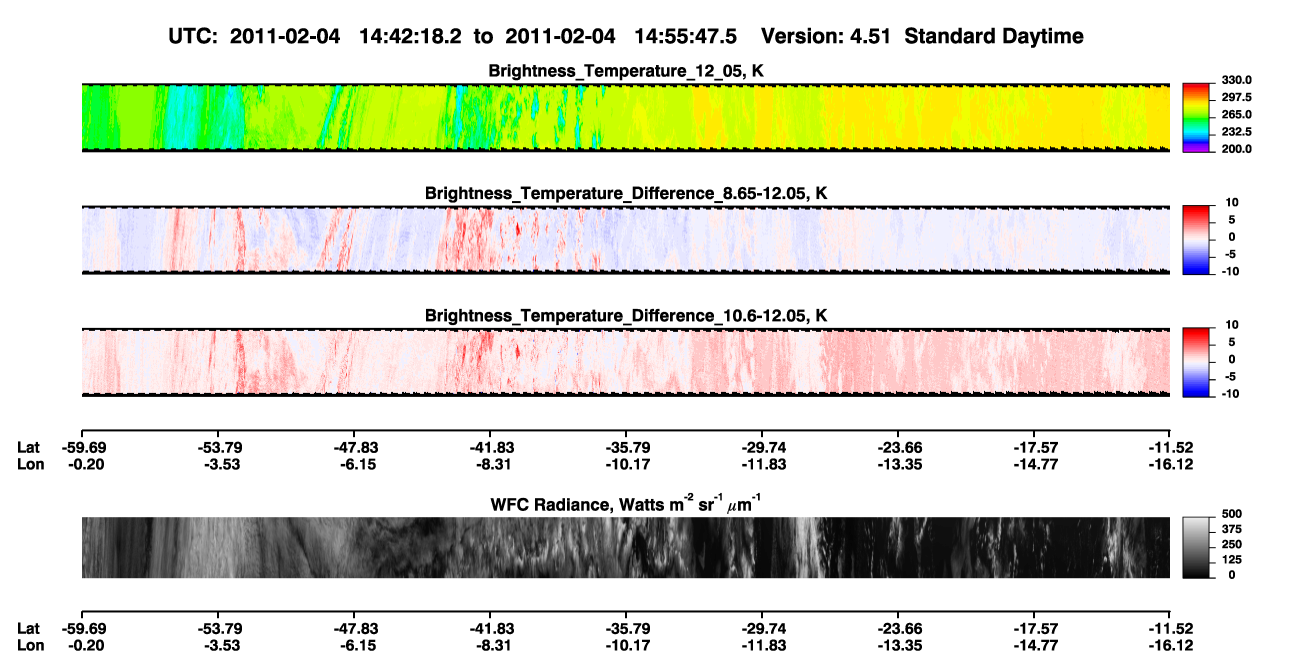The image size is (1300, 667).
Task: Click the 10 tick on the 8.65-12.05 colorbar
Action: tap(1232, 203)
